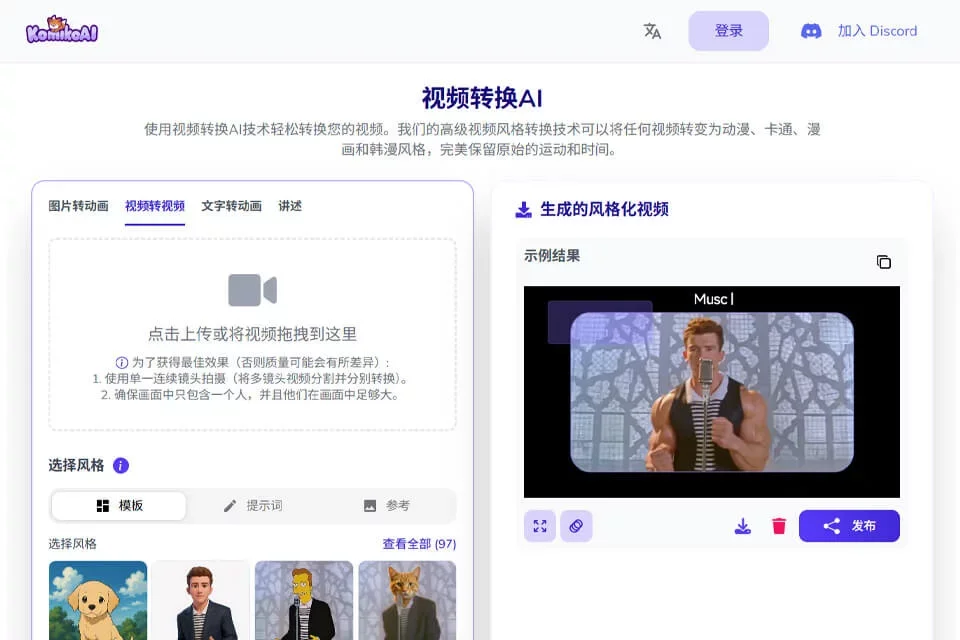
Task: Open the 加入 Discord link
Action: (877, 31)
